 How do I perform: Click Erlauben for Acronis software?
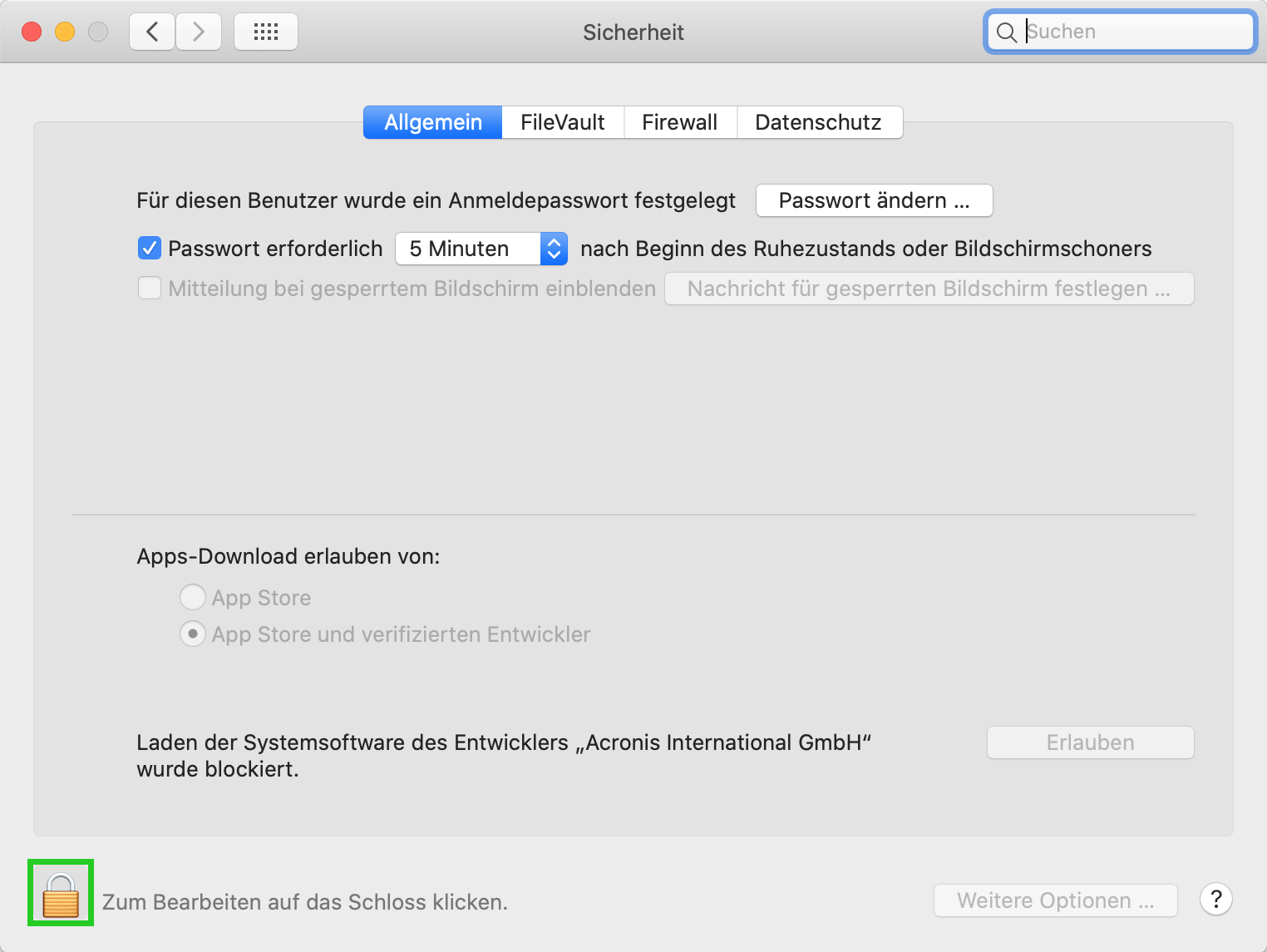[1090, 742]
